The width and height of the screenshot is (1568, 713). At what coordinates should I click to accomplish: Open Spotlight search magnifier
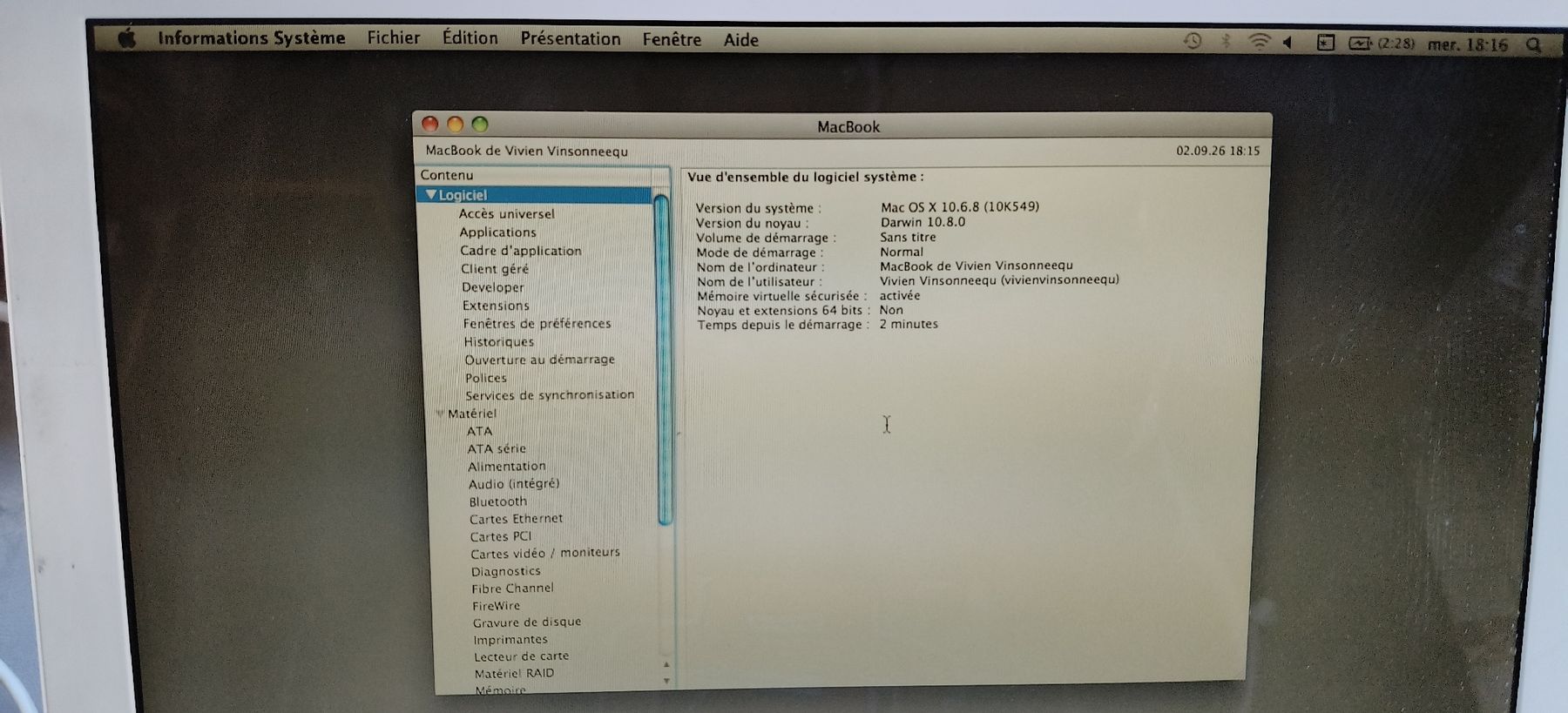(x=1534, y=44)
